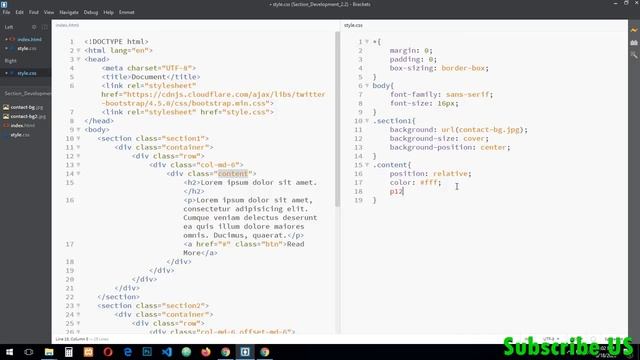Click the Brackets app icon in title bar

click(4, 4)
